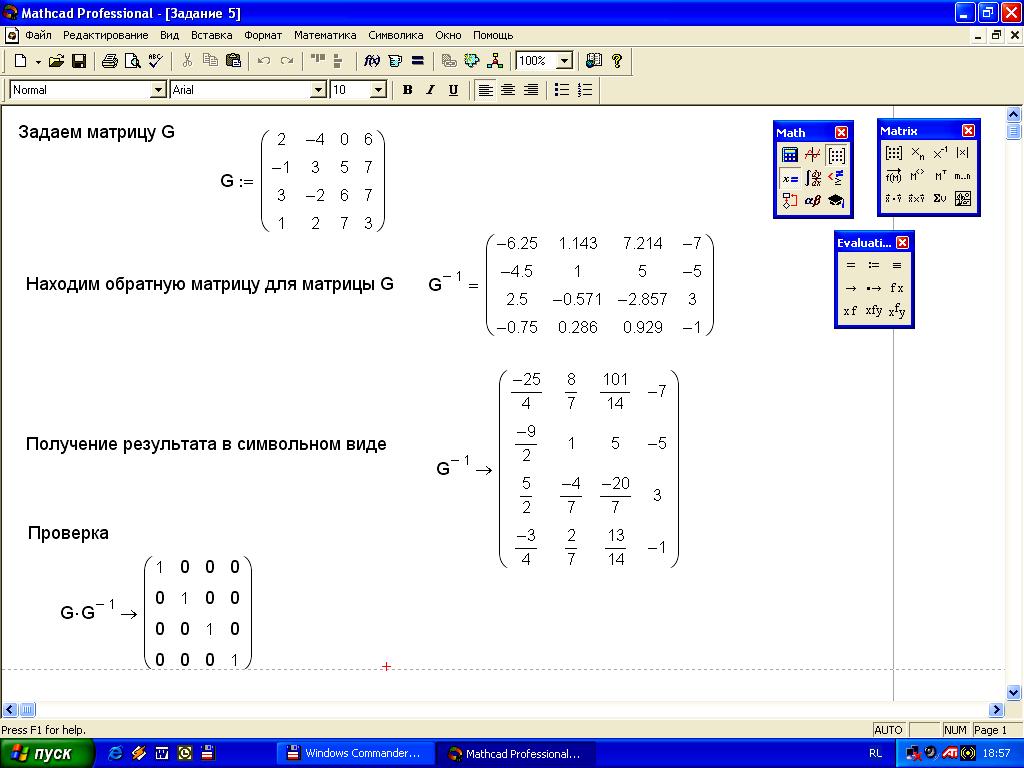Insert symbolic keyword evaluation arrow with placeholder
Screen dimensions: 1024x768
click(x=874, y=288)
